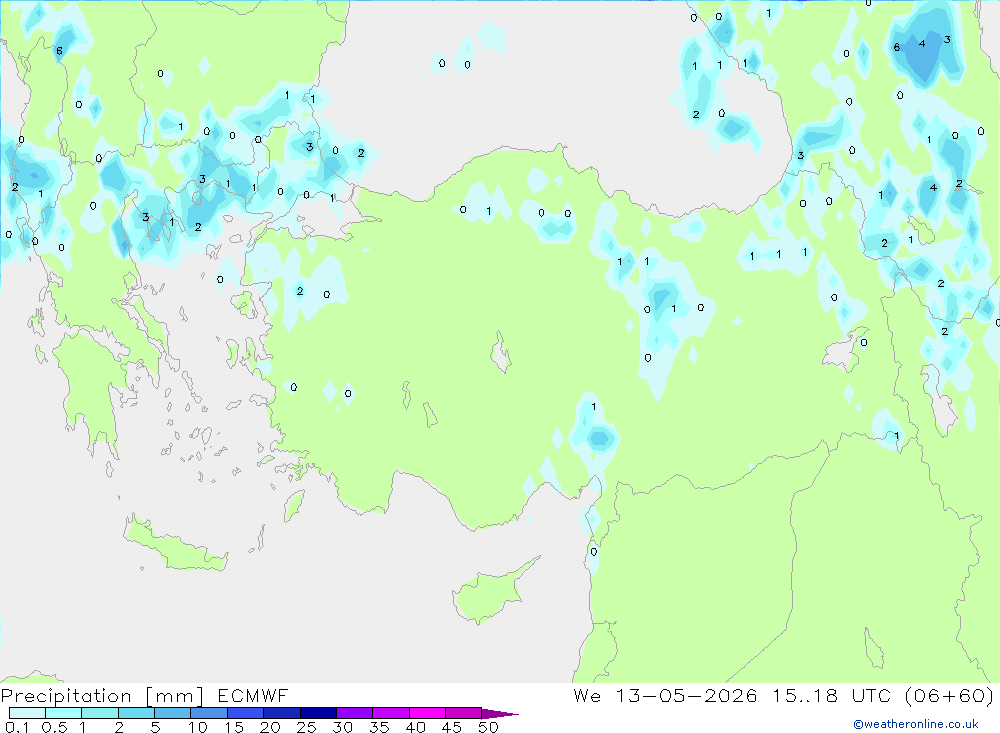Screen dimensions: 1000x733
Task: Select the '(06+60)' forecast run text
Action: tap(949, 695)
